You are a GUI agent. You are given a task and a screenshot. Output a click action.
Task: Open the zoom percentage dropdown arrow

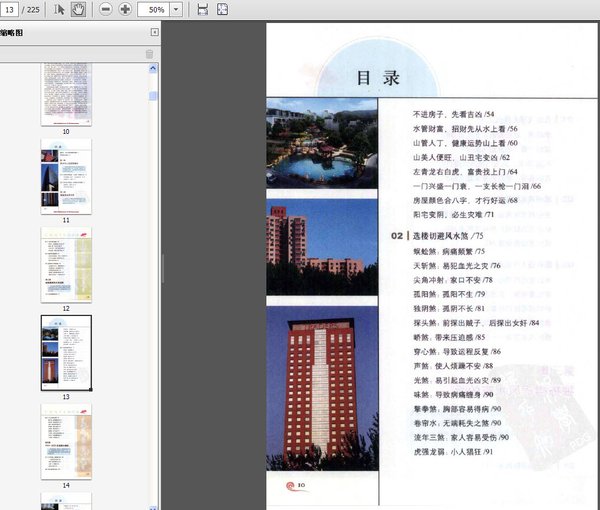(176, 9)
